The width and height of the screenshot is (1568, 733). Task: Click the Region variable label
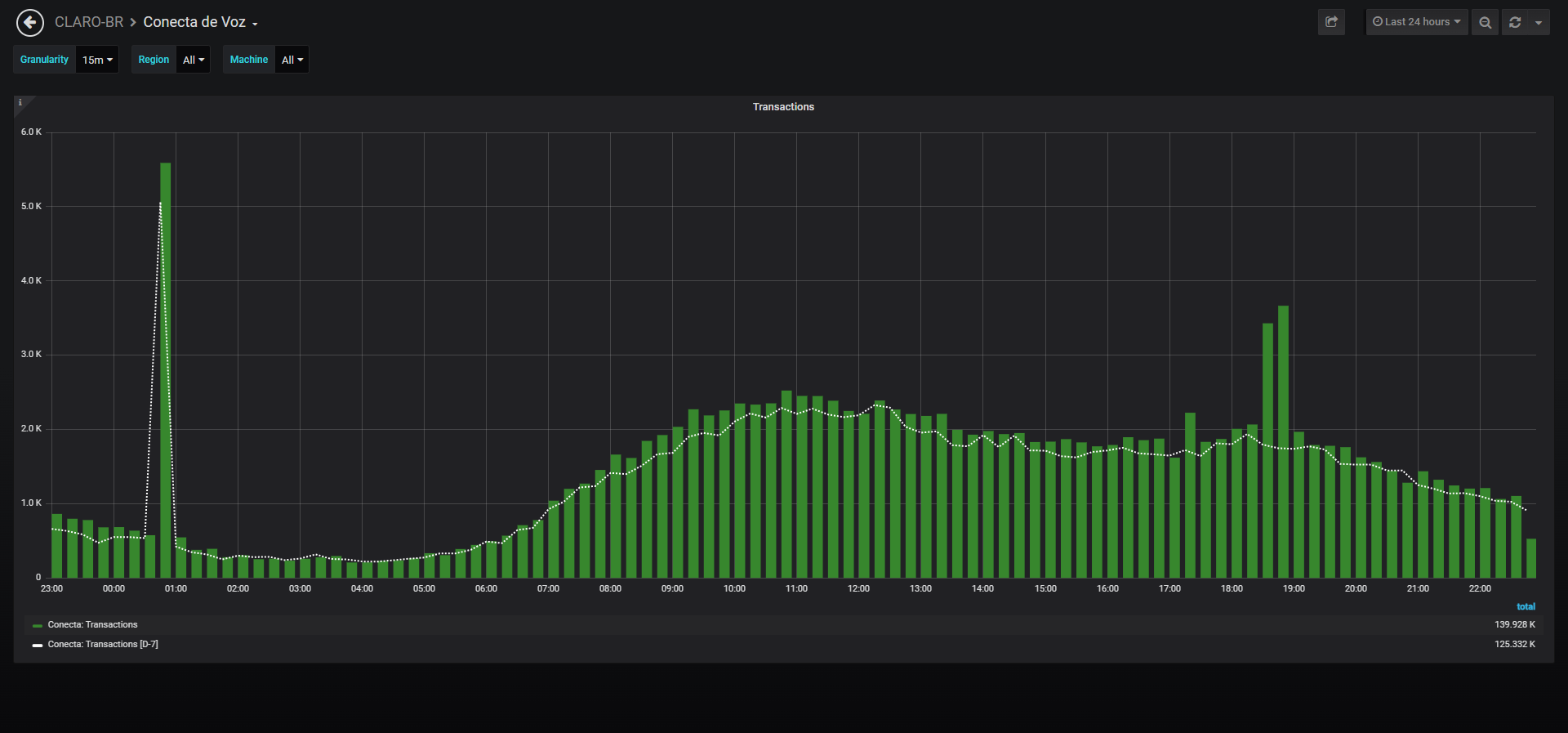coord(154,60)
